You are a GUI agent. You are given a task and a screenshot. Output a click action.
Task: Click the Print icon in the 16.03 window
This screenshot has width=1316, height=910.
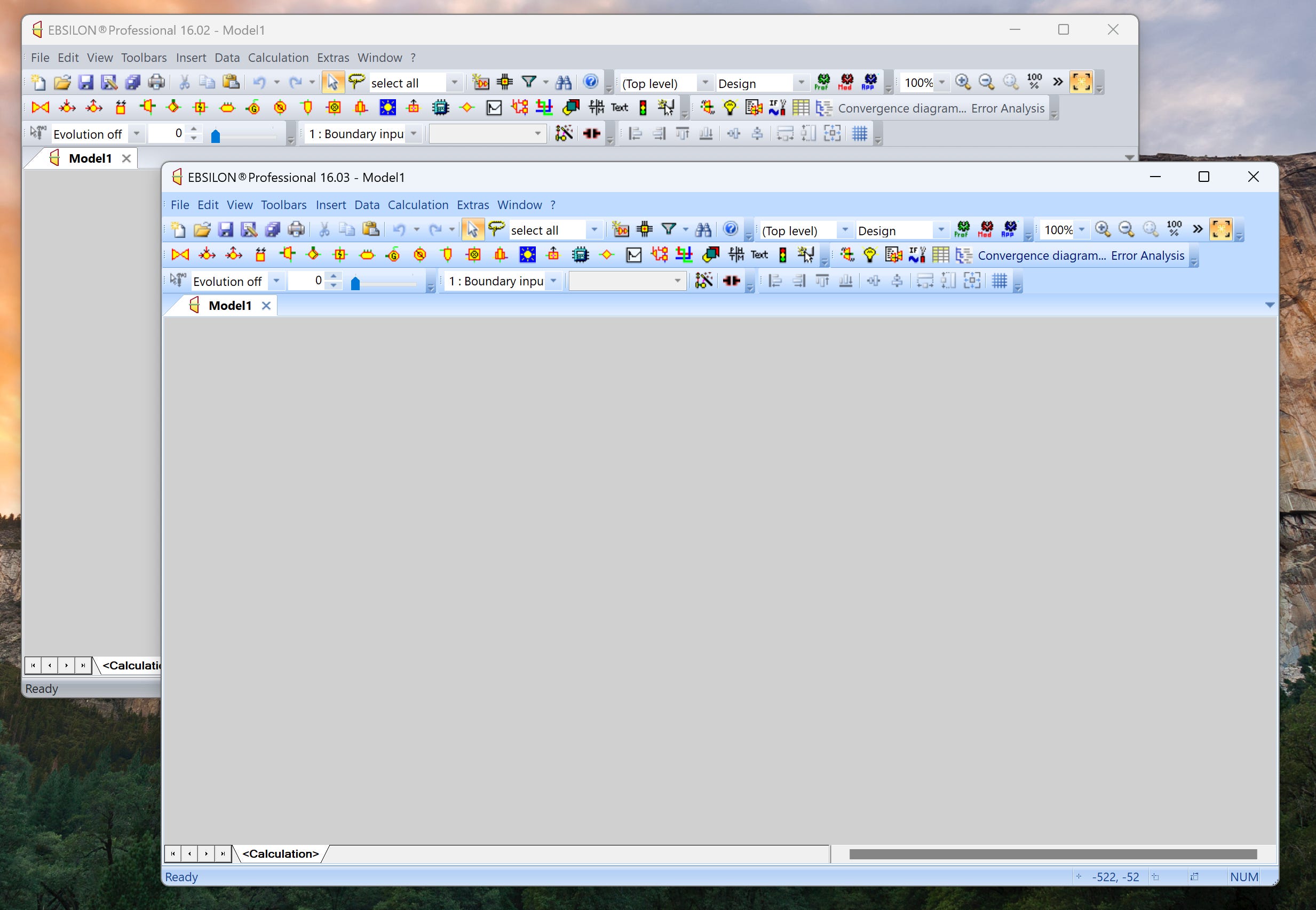pyautogui.click(x=296, y=230)
